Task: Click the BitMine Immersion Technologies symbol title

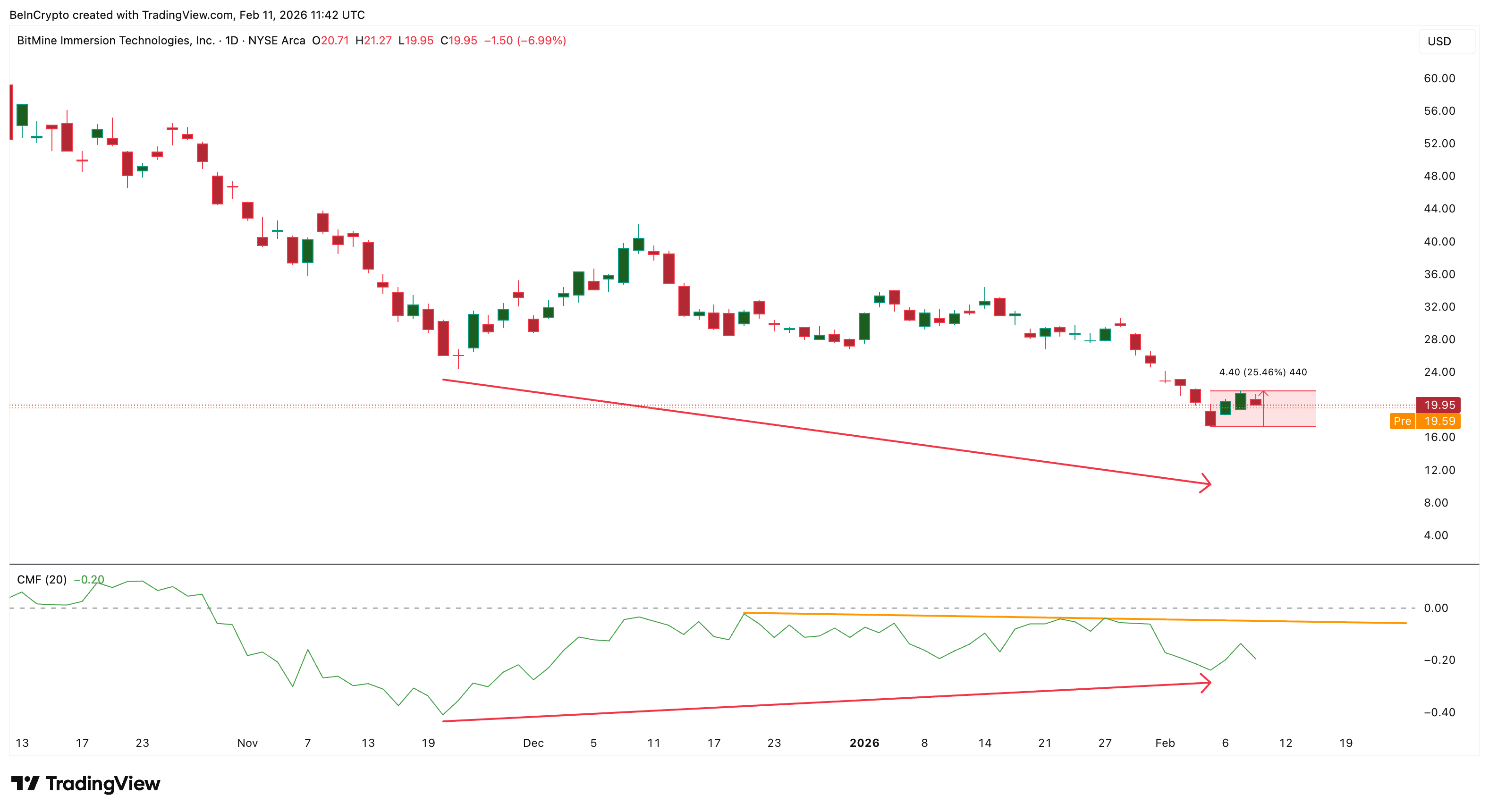Action: click(116, 41)
